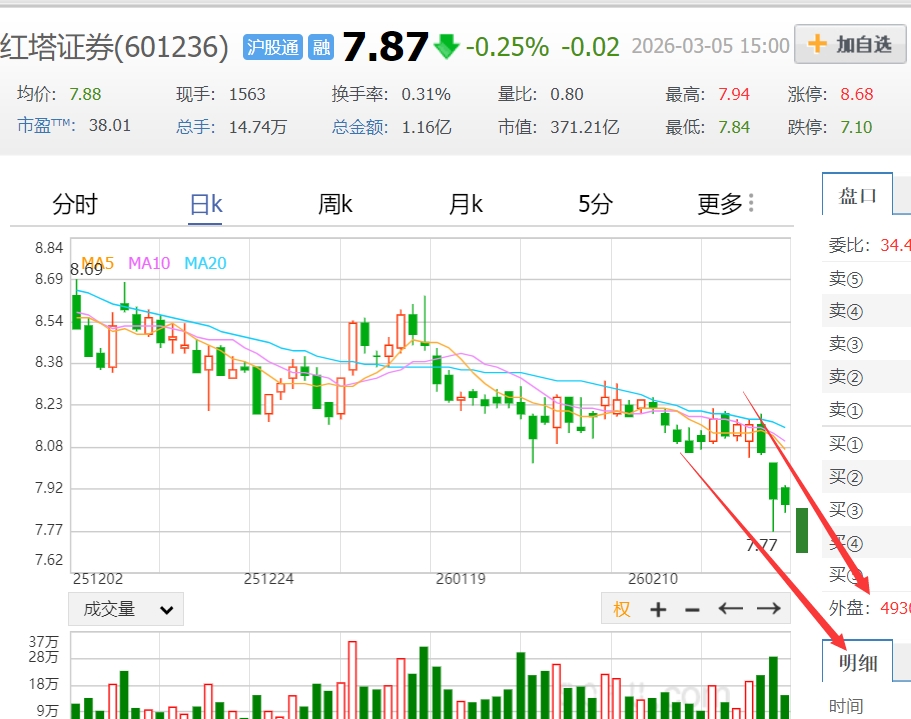Click the 卖⑤ order book row
The image size is (911, 719).
pos(866,279)
